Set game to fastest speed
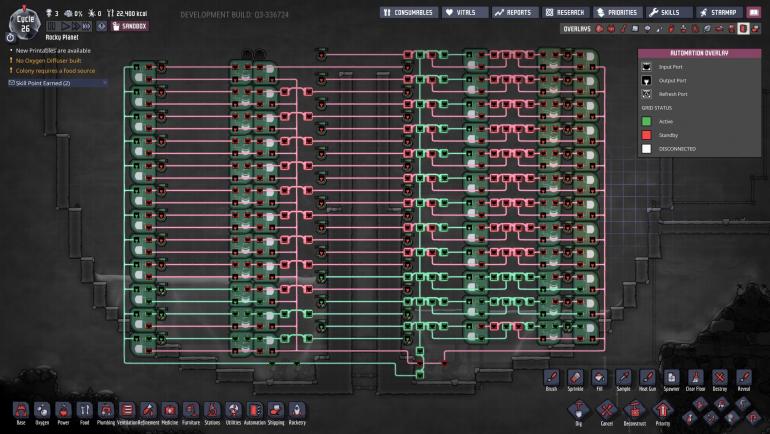Screen dimensions: 770x434 click(86, 26)
